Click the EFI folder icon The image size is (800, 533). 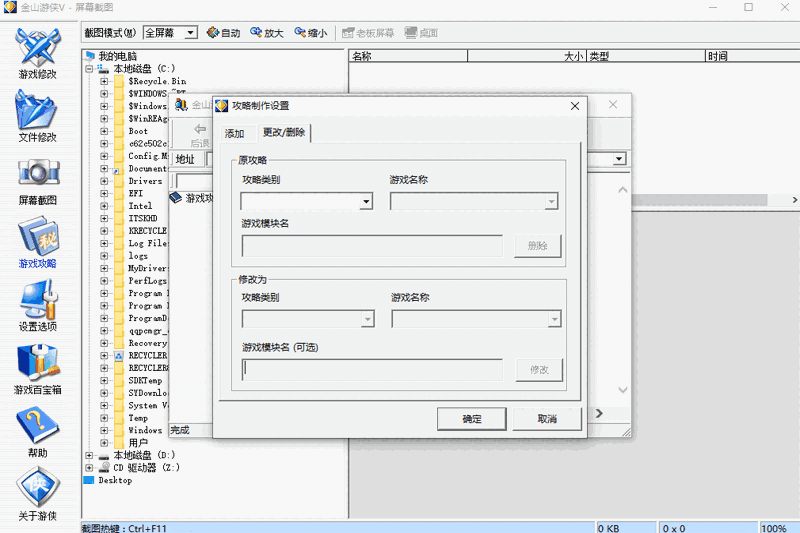pos(119,193)
